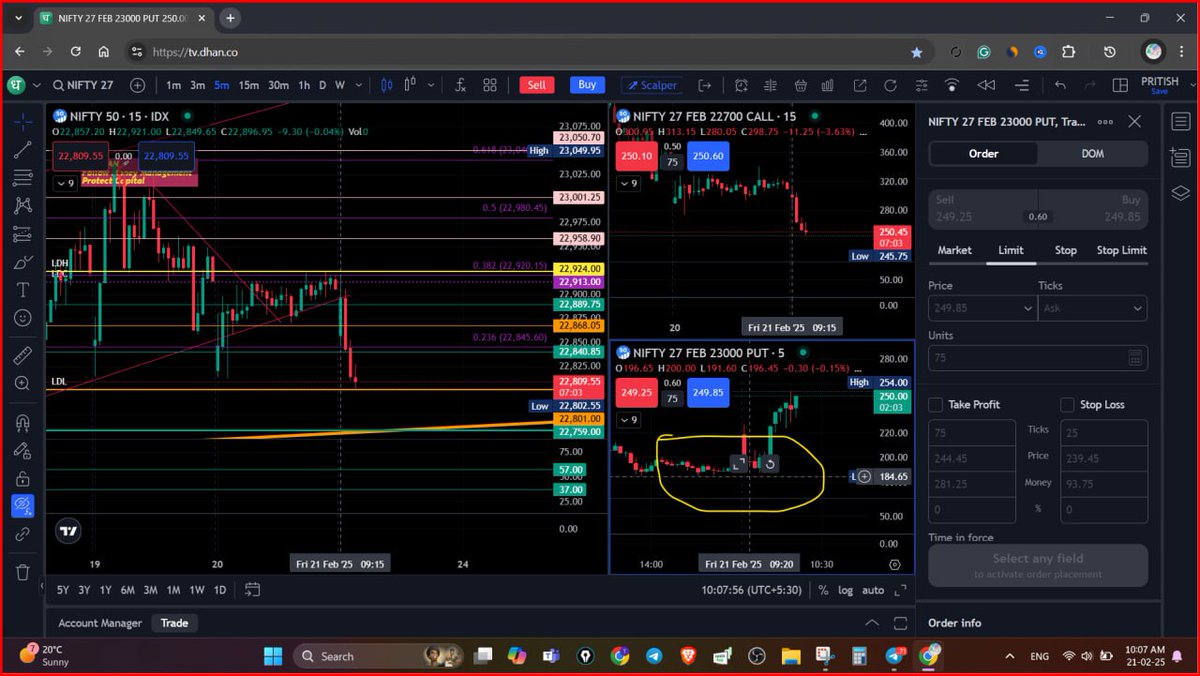The width and height of the screenshot is (1200, 676).
Task: Enable the Take Profit checkbox
Action: pos(936,405)
